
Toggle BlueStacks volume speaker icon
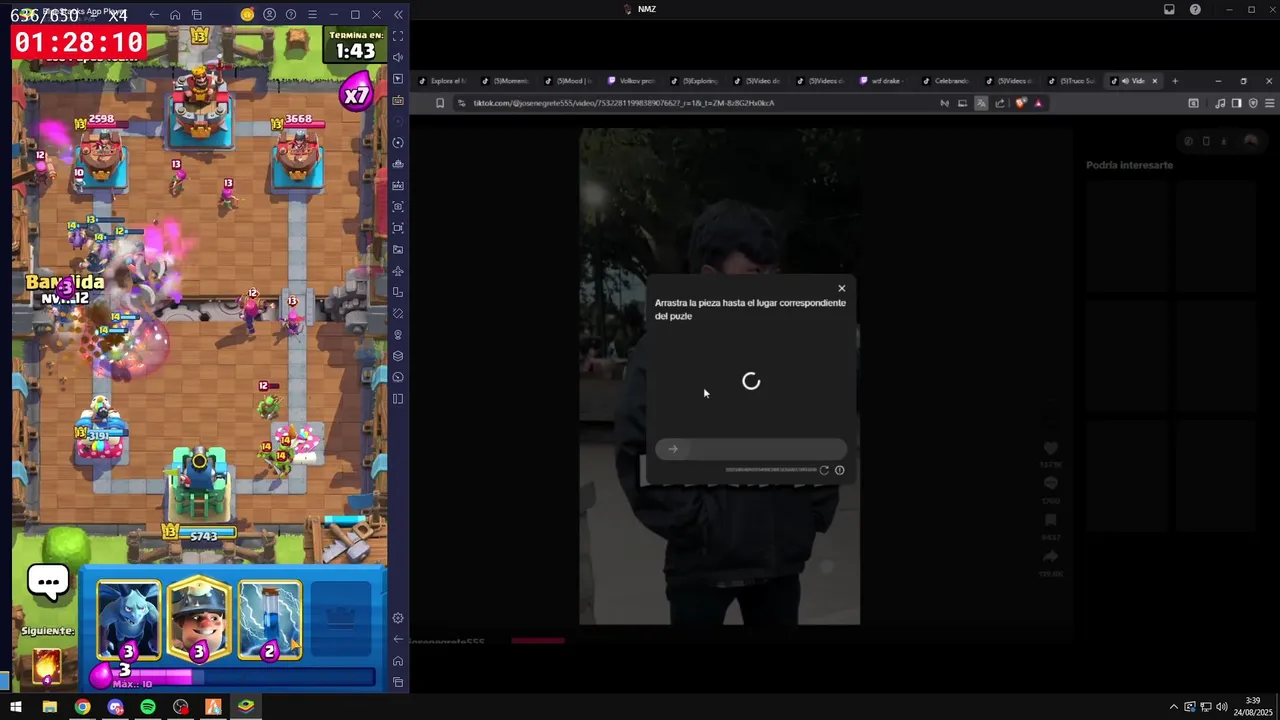(398, 57)
